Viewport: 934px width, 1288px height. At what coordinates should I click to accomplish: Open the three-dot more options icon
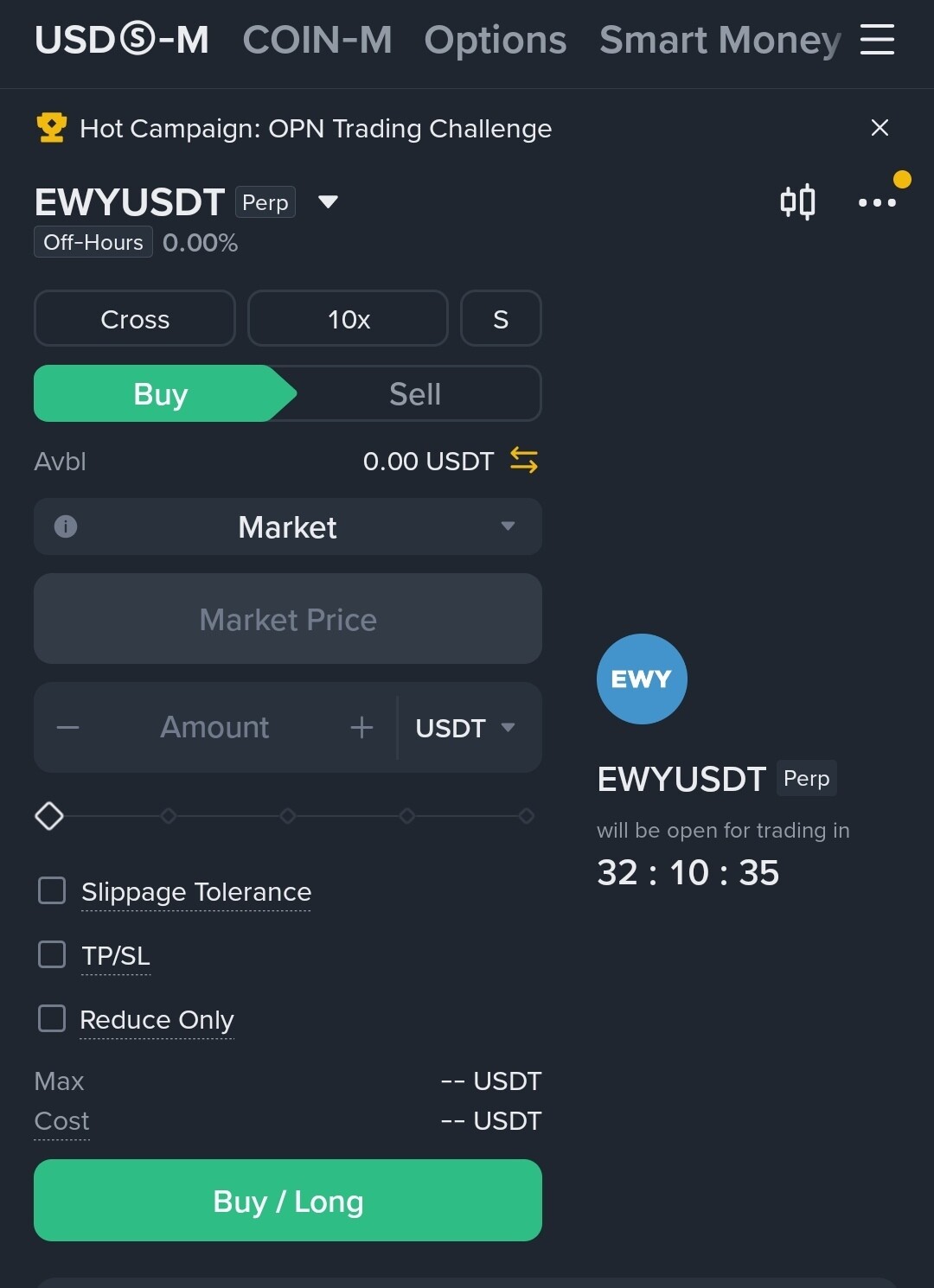click(877, 202)
